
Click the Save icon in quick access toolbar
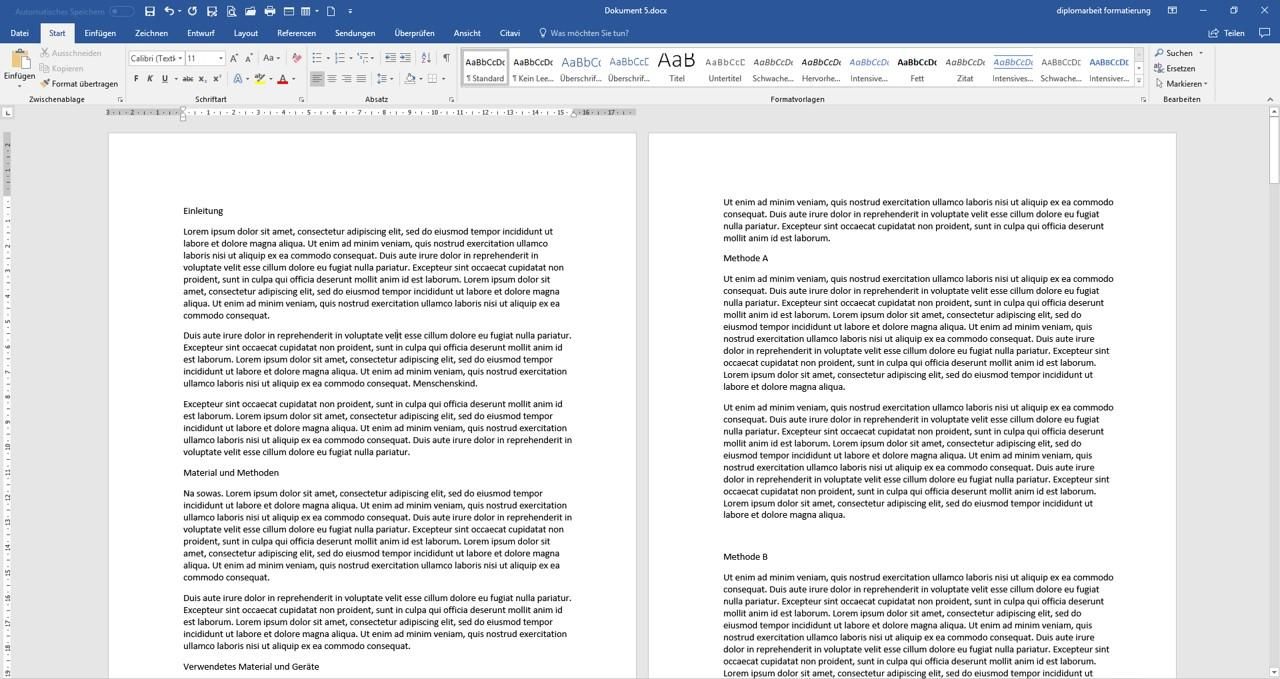click(149, 11)
